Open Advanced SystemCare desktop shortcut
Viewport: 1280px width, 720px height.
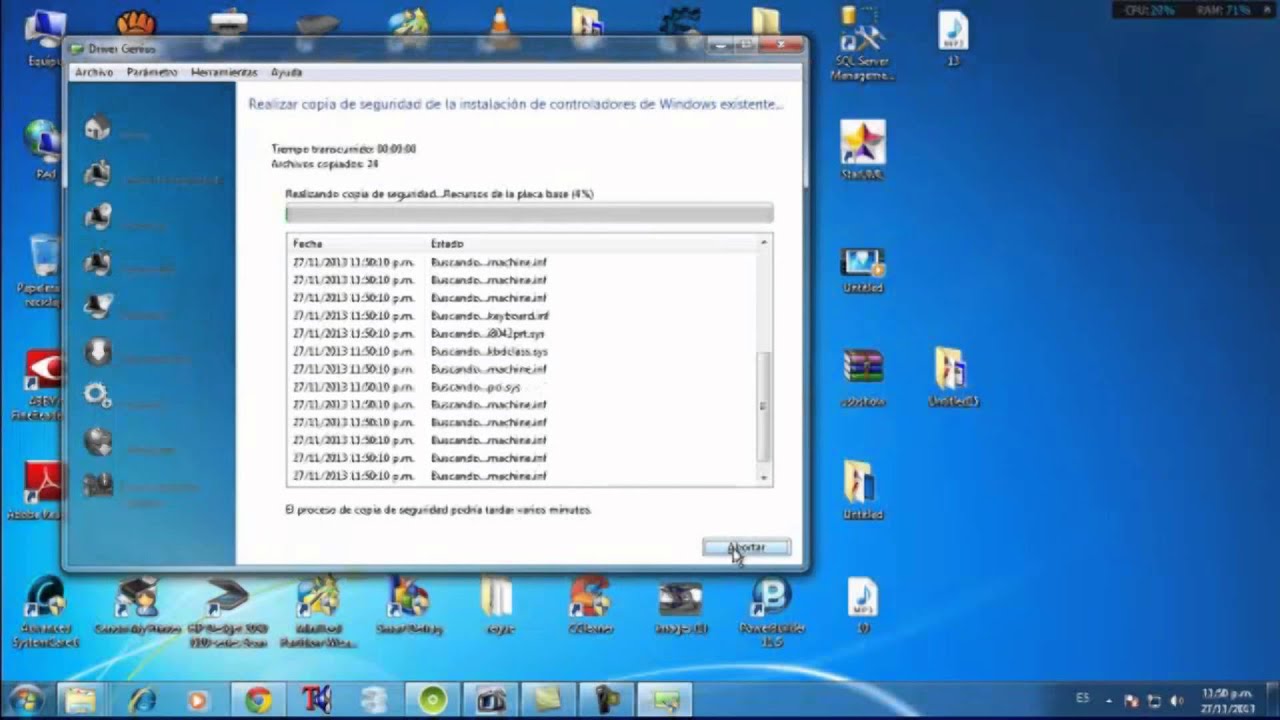[44, 610]
